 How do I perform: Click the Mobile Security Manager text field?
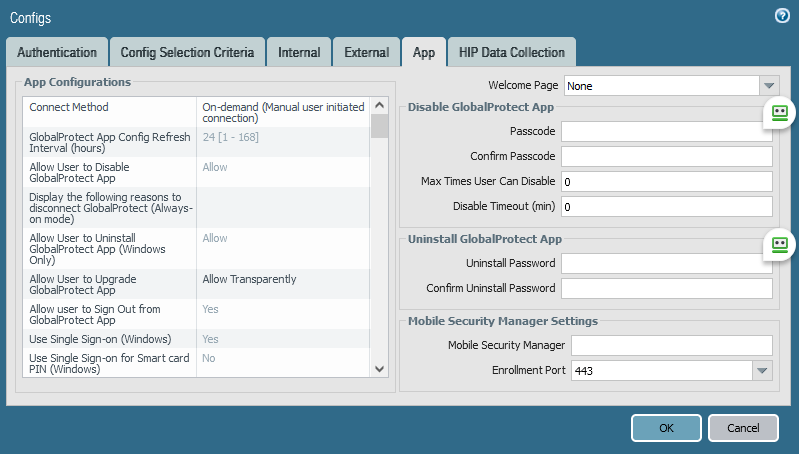tap(671, 345)
